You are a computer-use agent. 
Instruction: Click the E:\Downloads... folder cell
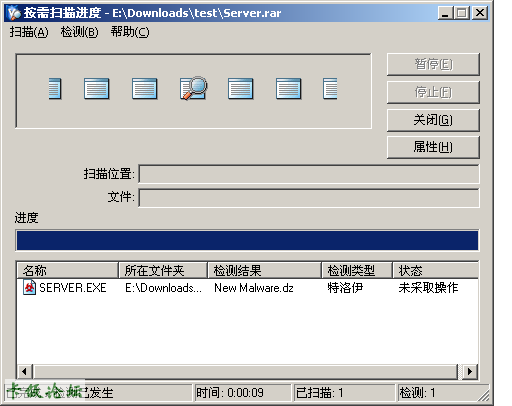(163, 288)
